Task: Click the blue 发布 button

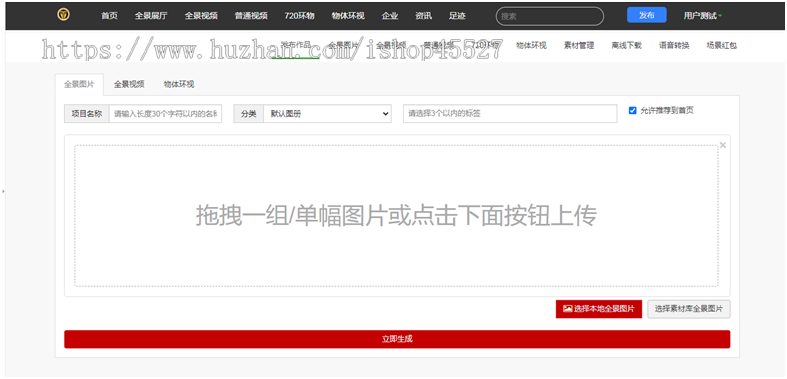Action: tap(646, 15)
